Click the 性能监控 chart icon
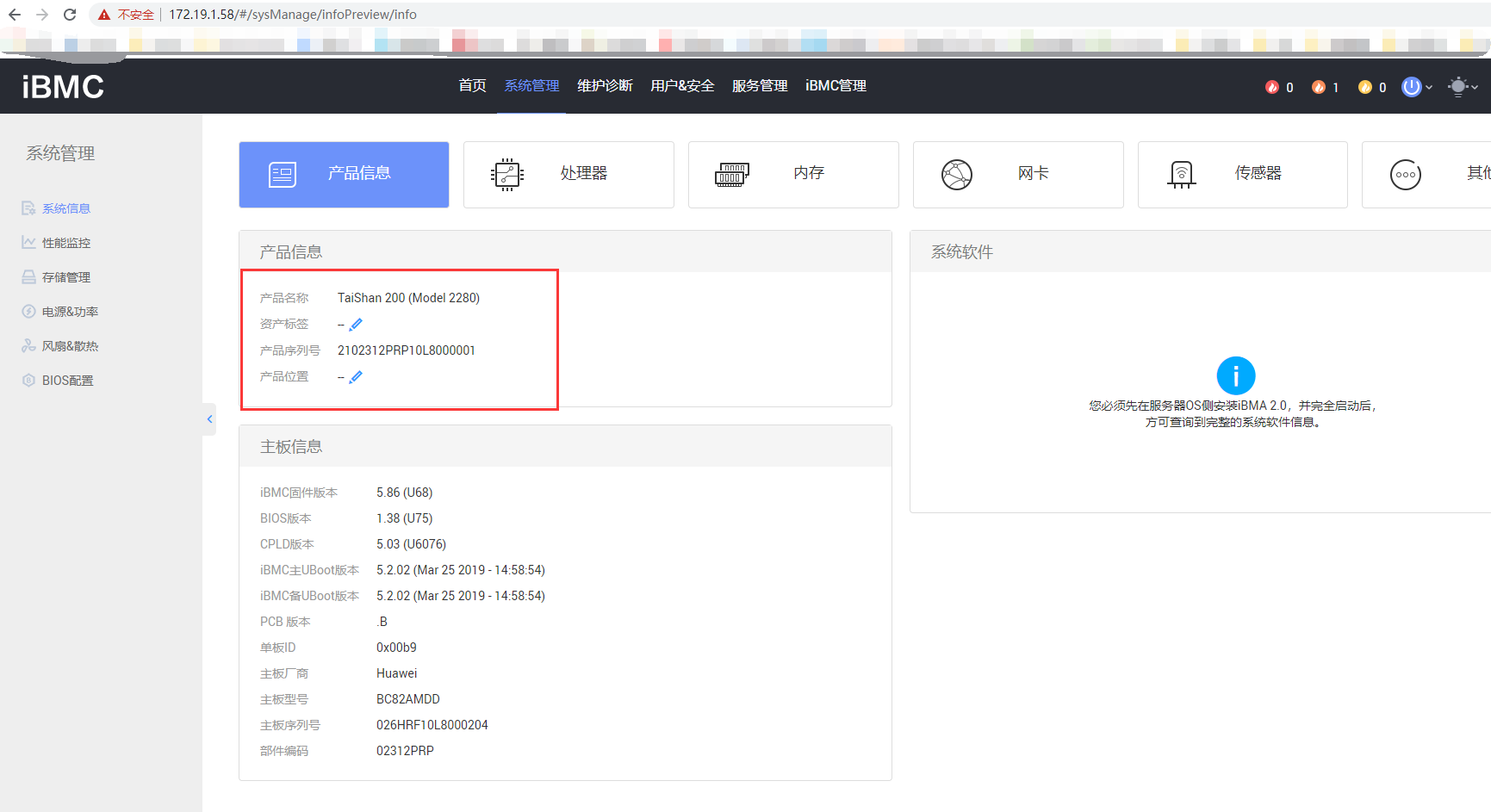This screenshot has width=1491, height=812. 28,243
